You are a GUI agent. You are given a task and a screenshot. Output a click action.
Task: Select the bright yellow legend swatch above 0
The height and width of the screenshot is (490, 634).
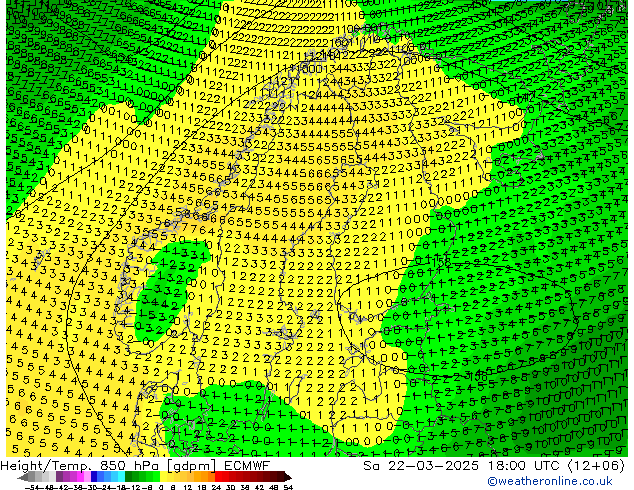tap(163, 477)
